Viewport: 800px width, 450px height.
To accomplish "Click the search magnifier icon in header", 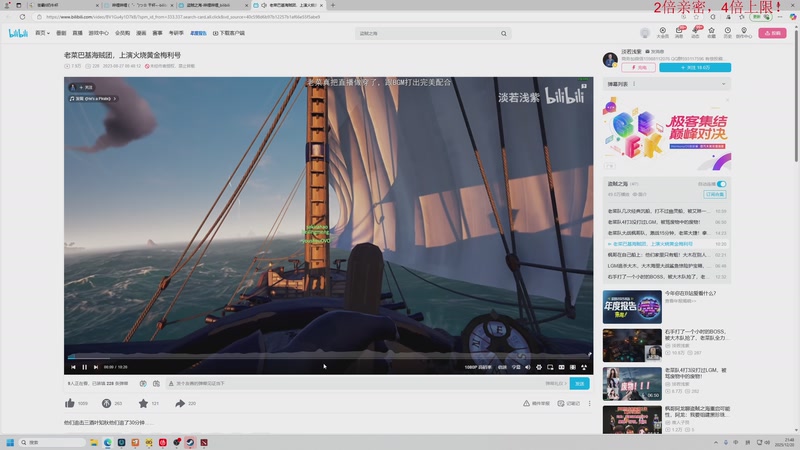I will 504,34.
